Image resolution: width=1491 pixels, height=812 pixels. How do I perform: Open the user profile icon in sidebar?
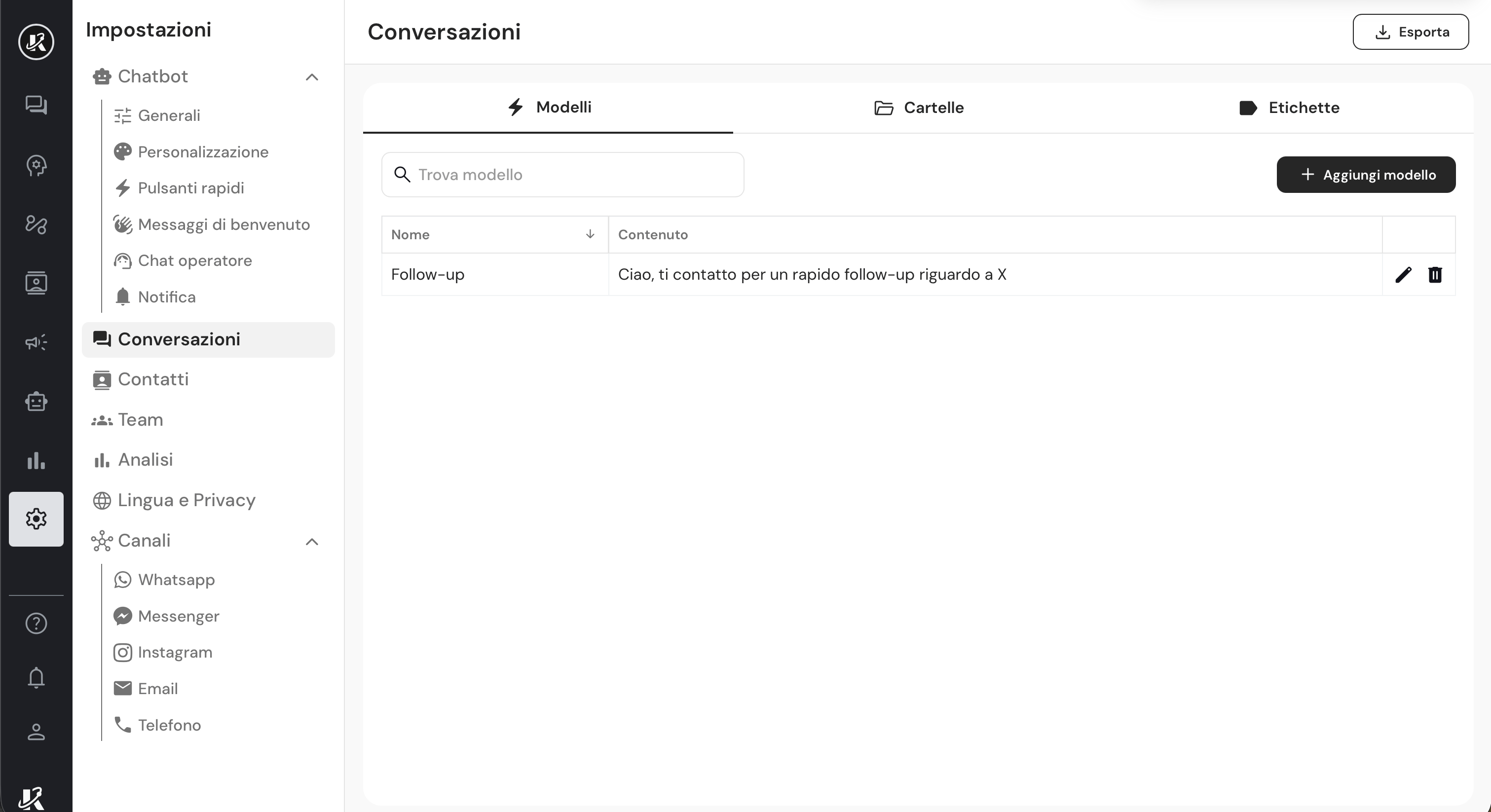(36, 732)
